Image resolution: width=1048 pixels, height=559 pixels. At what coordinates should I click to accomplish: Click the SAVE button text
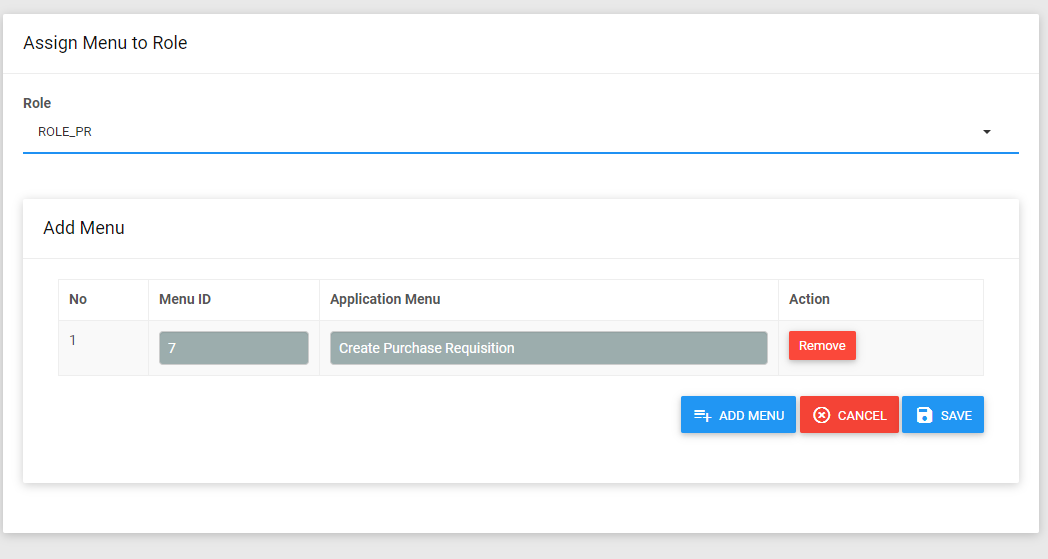956,415
